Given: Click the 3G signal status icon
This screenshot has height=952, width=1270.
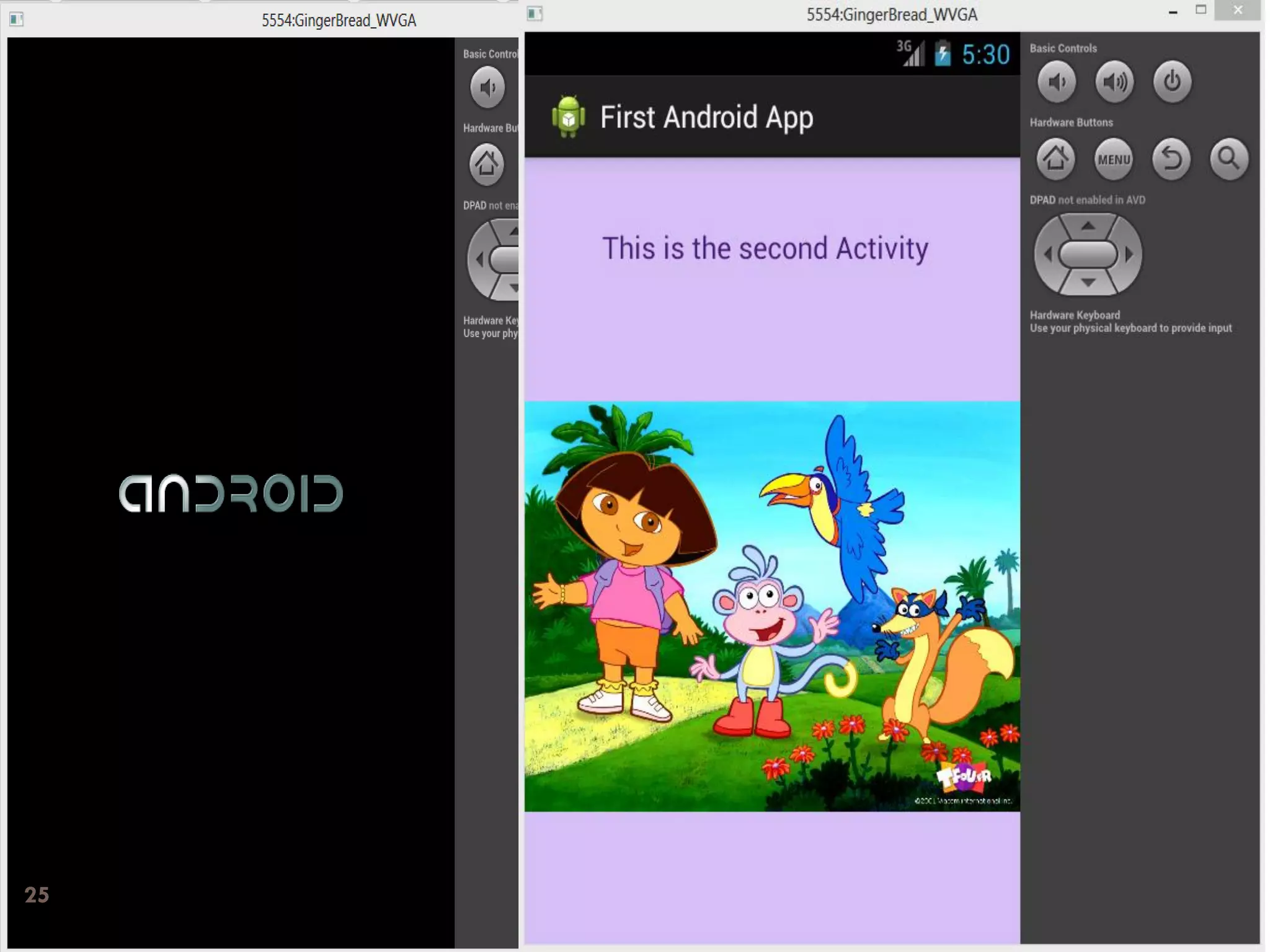Looking at the screenshot, I should [x=910, y=53].
